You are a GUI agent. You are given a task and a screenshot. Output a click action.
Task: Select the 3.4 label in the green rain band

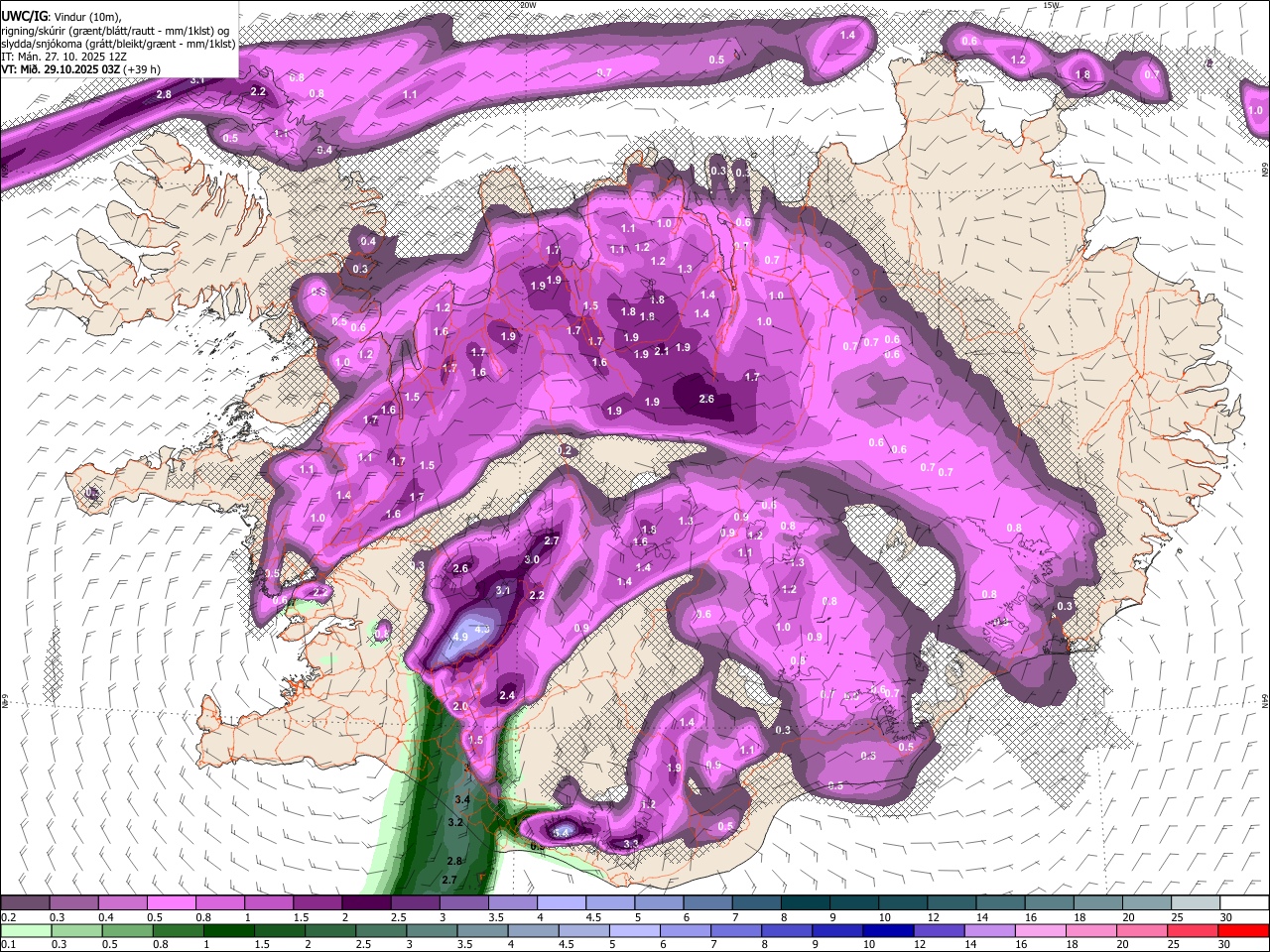coord(462,800)
